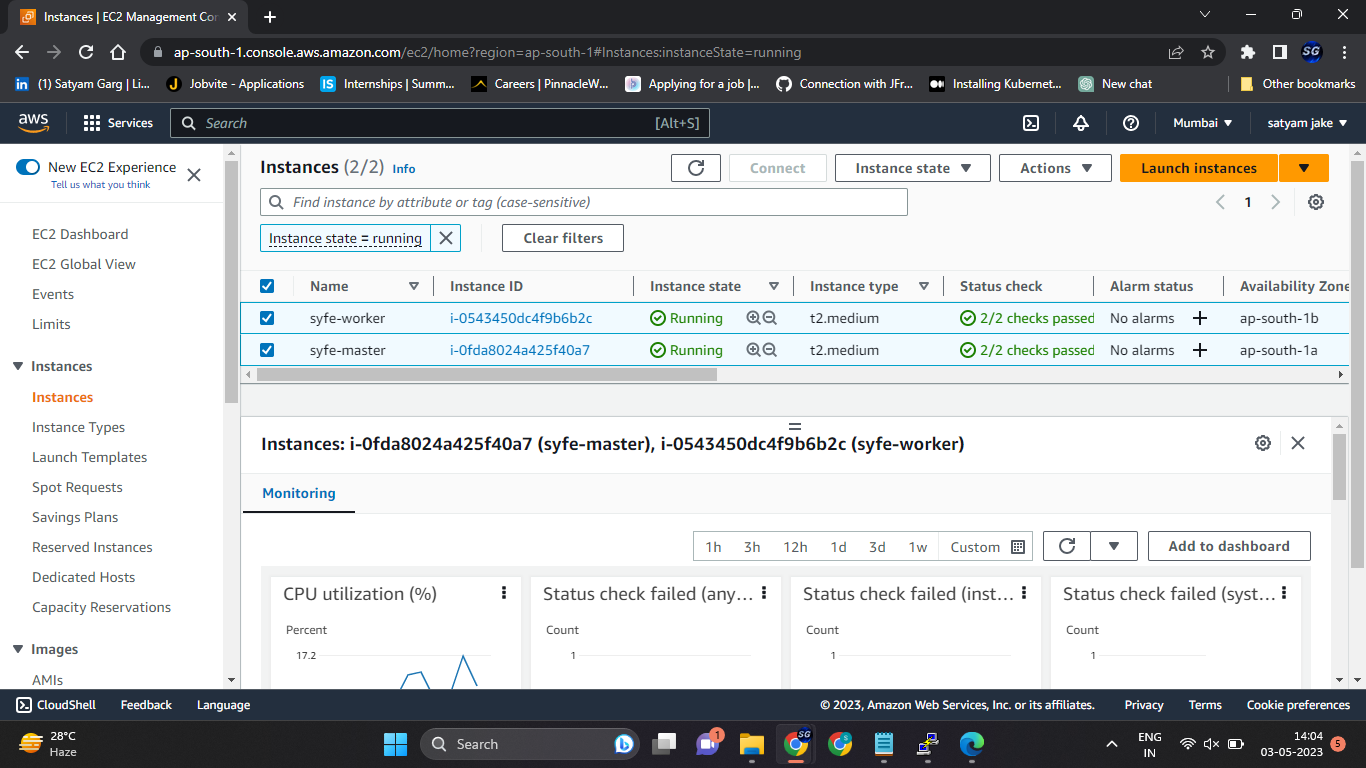Open the AWS notifications bell
Screen dimensions: 1366x768
click(1080, 122)
